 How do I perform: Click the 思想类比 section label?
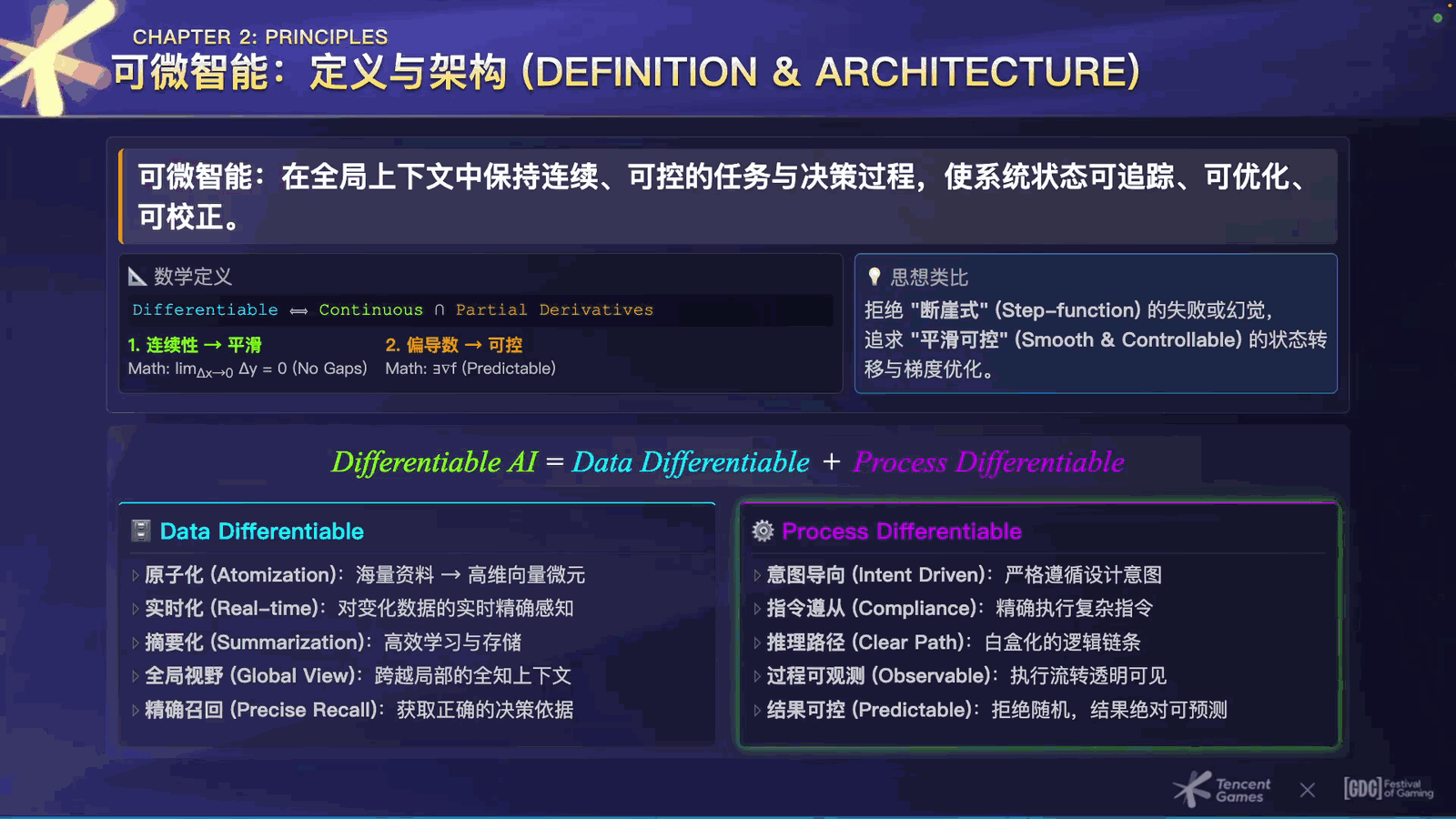(x=929, y=278)
